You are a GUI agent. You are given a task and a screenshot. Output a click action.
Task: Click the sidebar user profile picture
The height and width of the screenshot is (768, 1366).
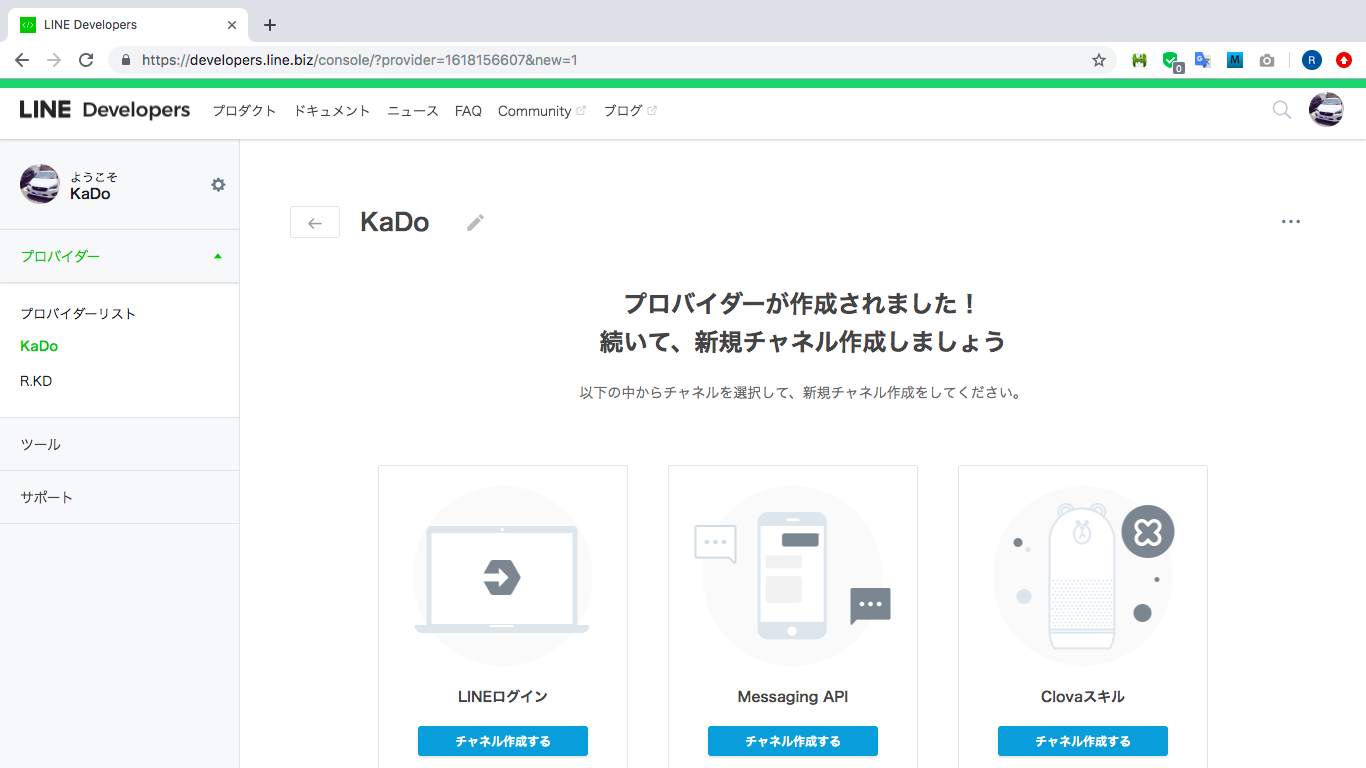click(40, 184)
